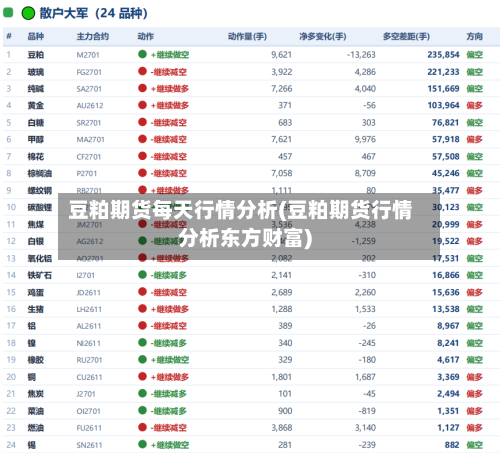The height and width of the screenshot is (453, 500).
Task: Click the 偏多 direction in 黄金 row
Action: point(475,106)
